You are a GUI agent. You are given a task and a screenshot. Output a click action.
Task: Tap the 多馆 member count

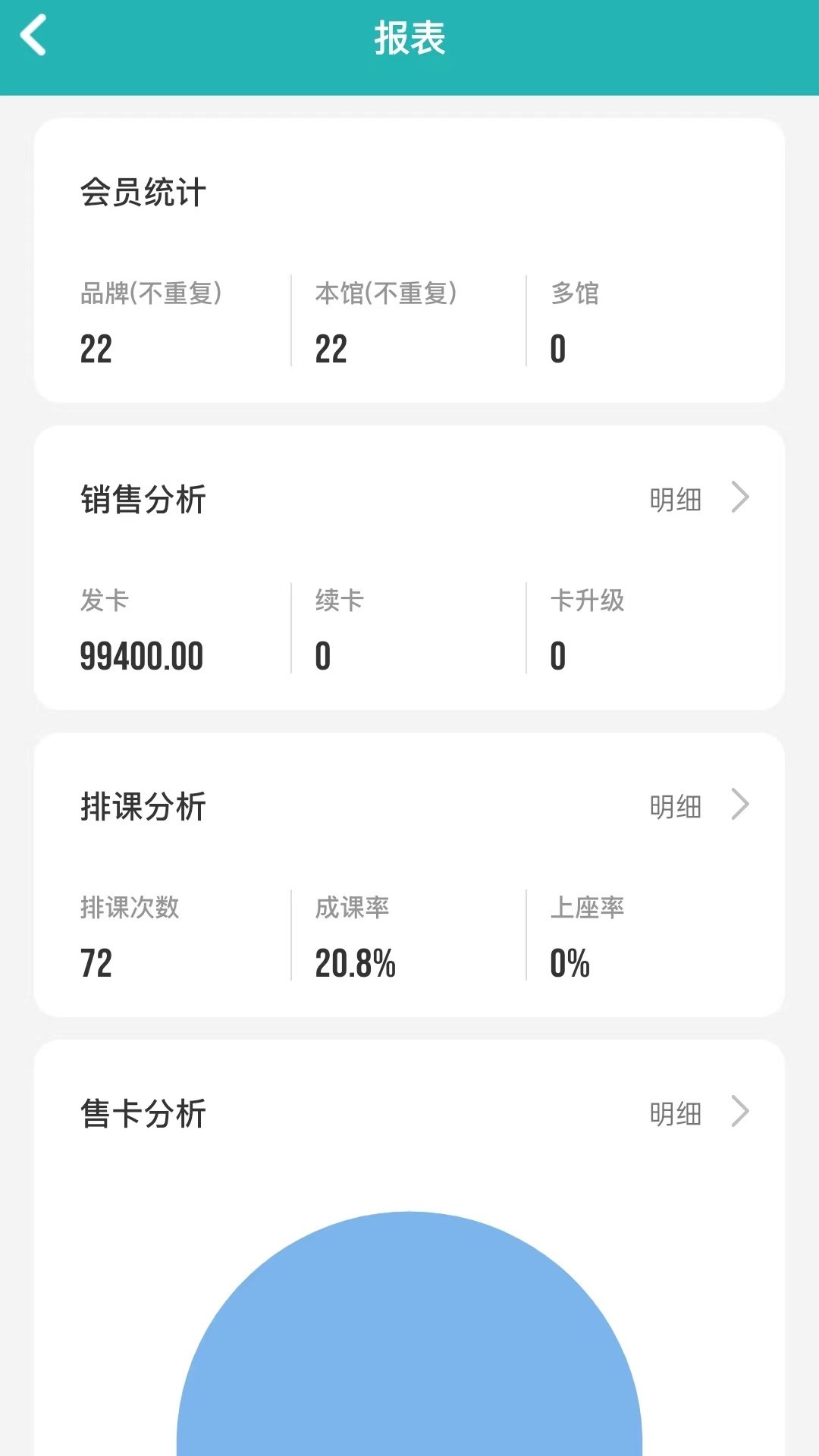(x=558, y=350)
